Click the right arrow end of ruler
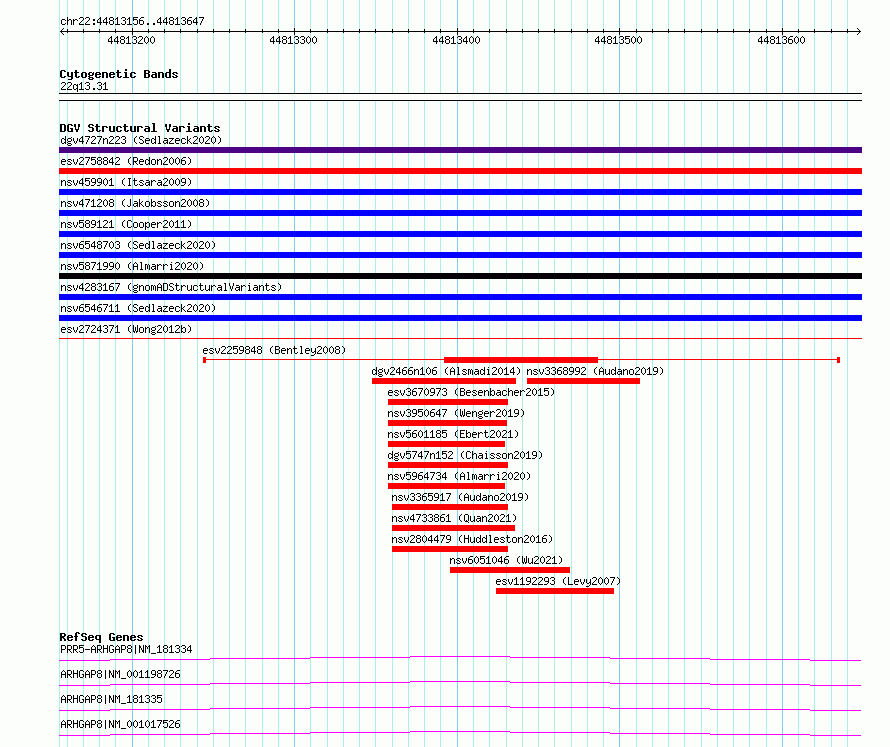Screen dimensions: 890x747 pyautogui.click(x=859, y=32)
